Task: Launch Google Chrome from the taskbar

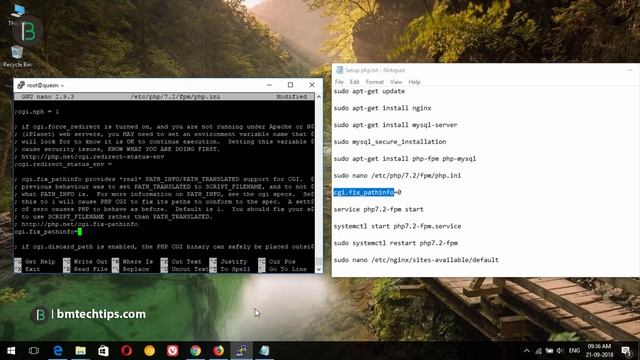Action: (x=196, y=351)
